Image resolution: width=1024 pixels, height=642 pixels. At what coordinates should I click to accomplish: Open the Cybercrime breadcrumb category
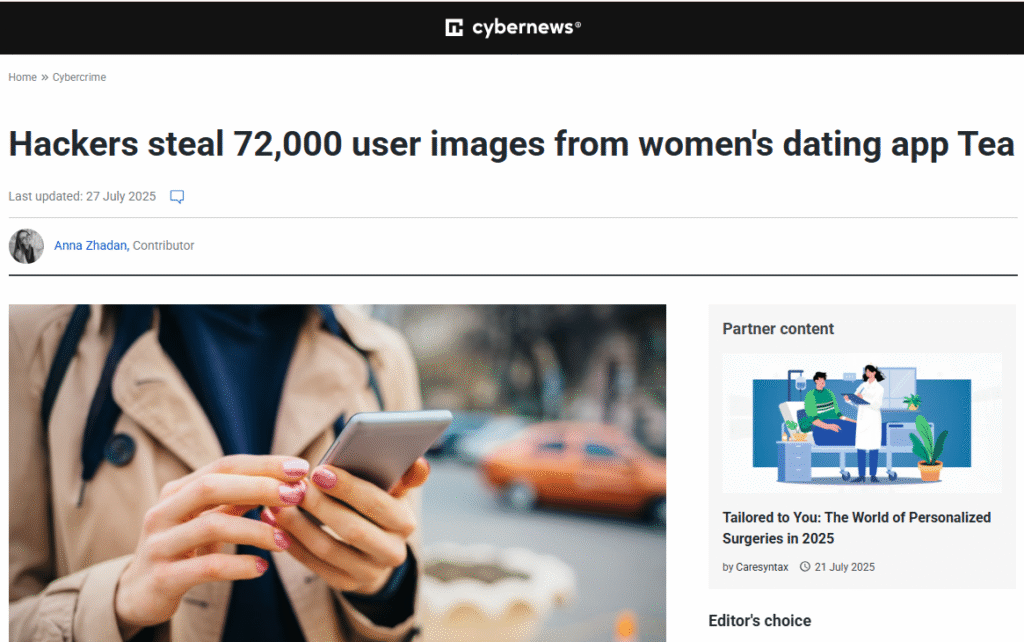pos(79,77)
